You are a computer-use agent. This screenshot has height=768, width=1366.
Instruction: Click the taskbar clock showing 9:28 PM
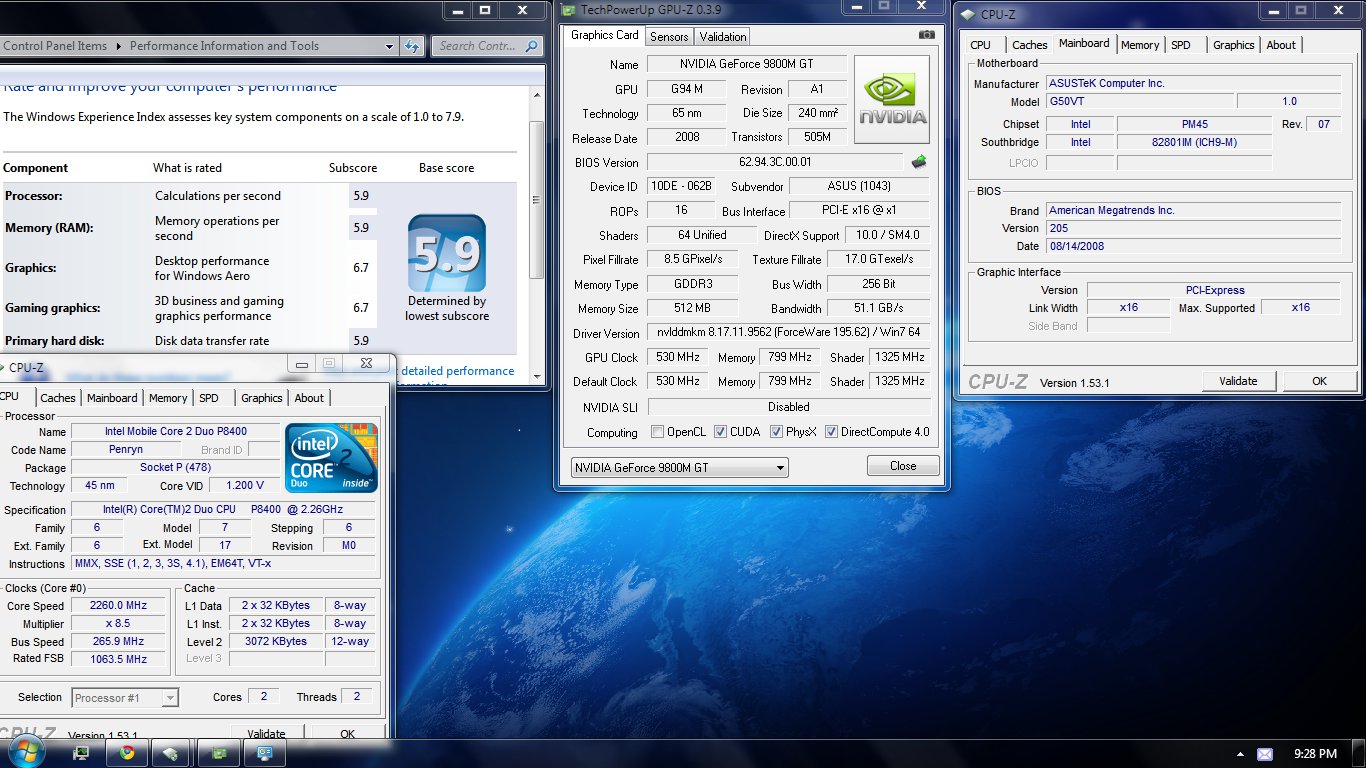click(1315, 754)
